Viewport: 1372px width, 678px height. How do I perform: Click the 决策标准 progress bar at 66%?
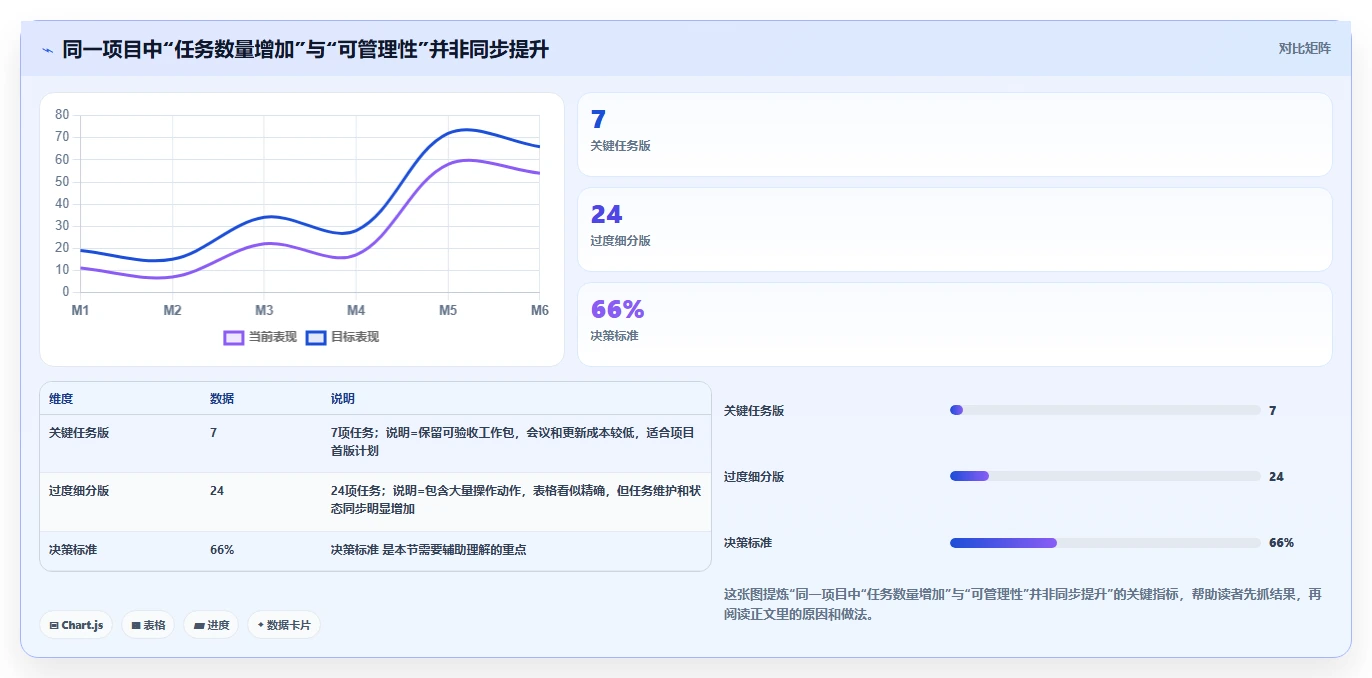1105,542
